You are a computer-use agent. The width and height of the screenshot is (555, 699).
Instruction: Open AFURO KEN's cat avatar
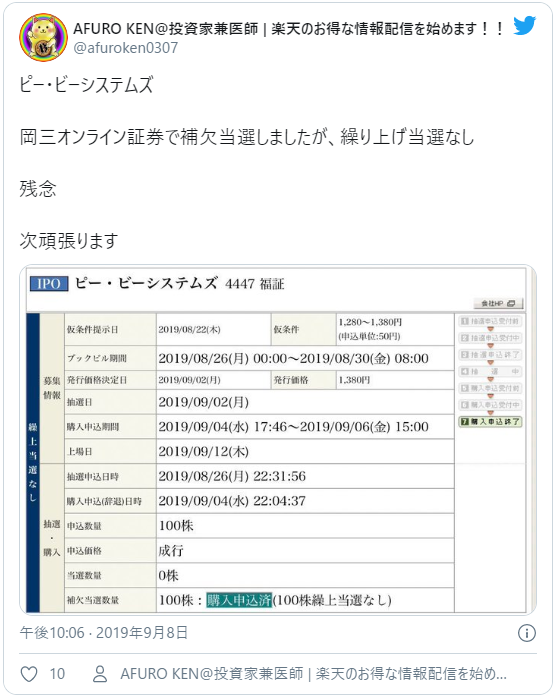pos(43,37)
